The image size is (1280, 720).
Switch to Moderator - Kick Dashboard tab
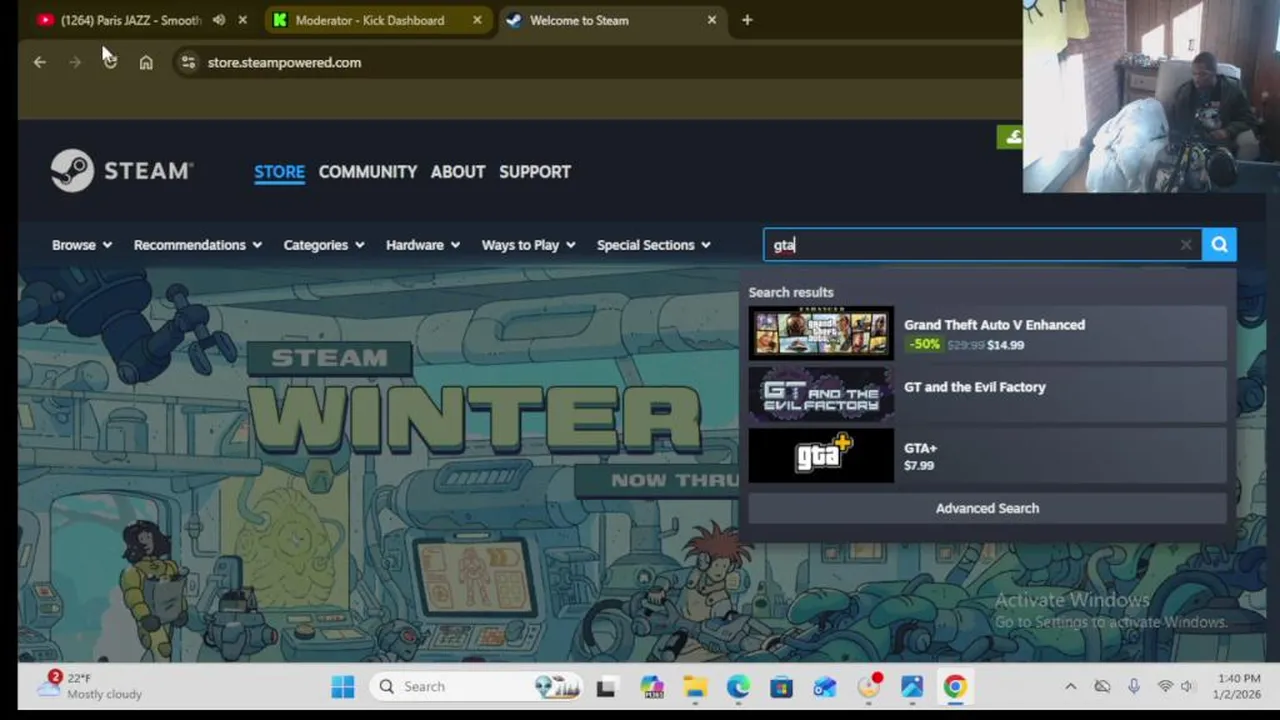370,20
